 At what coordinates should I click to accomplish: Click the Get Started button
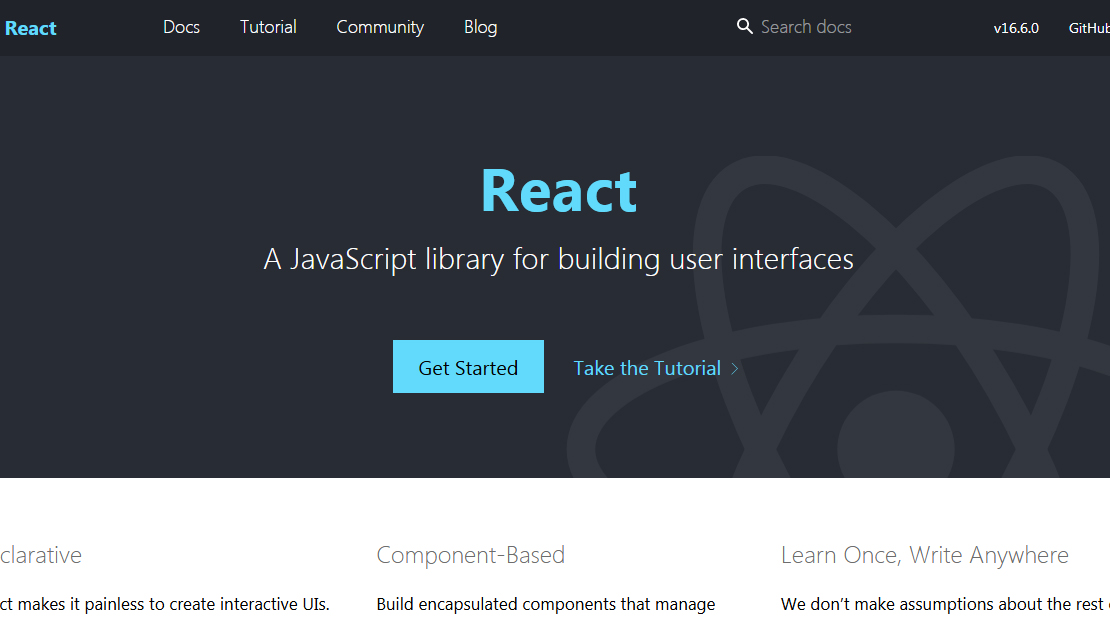(469, 367)
